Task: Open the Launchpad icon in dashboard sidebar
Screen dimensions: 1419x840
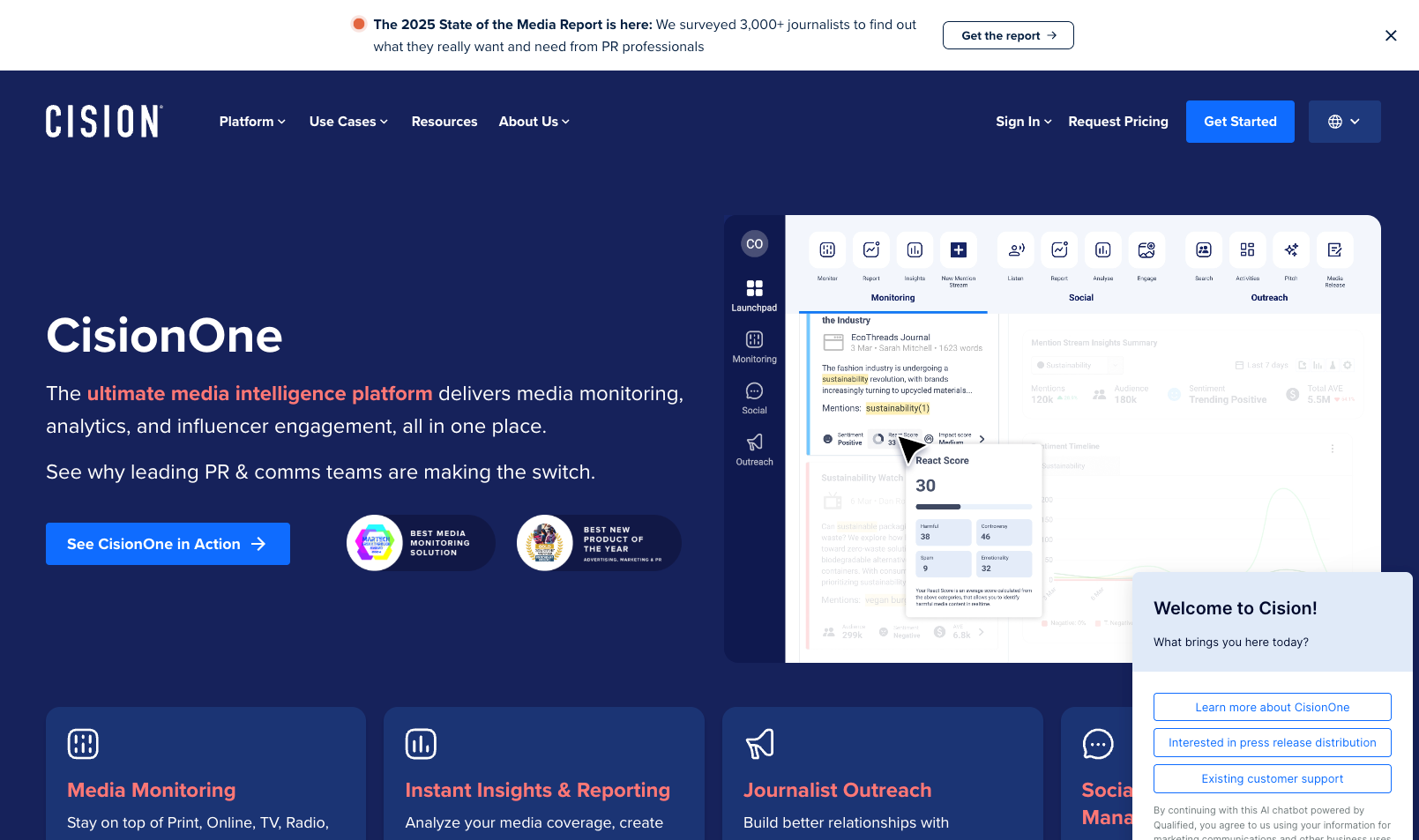Action: pos(754,295)
